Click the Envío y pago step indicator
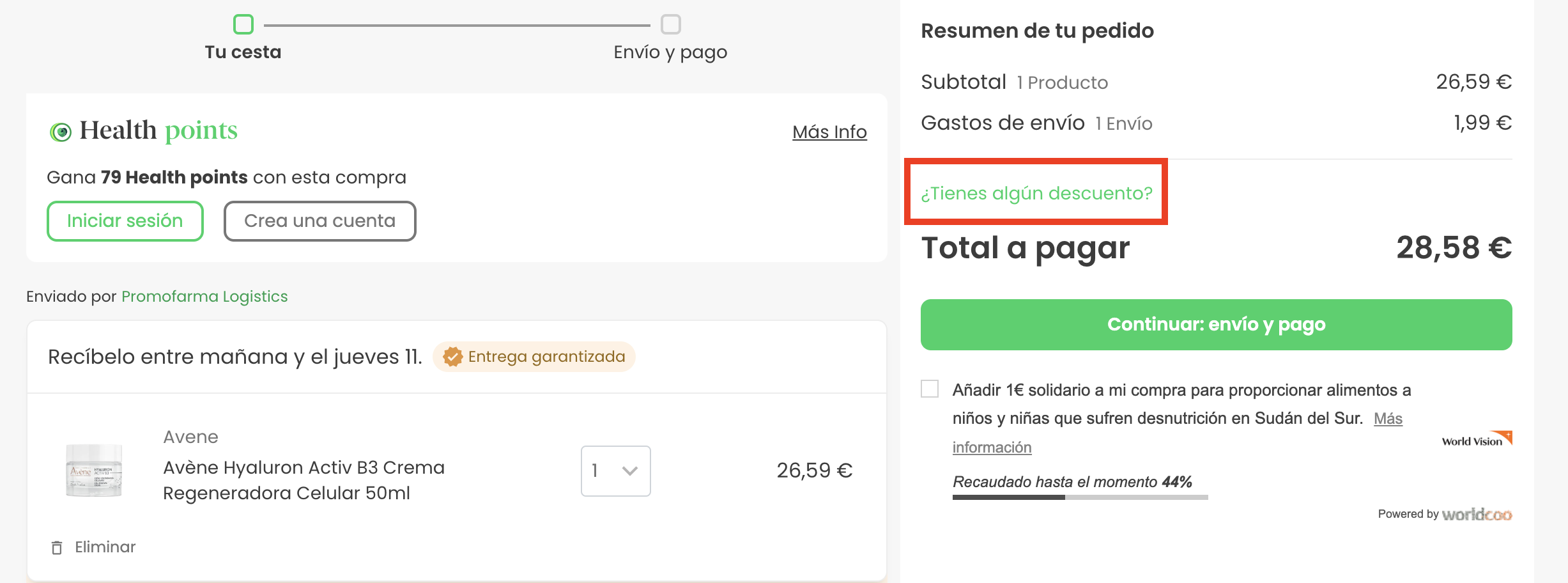This screenshot has width=1568, height=583. [671, 24]
